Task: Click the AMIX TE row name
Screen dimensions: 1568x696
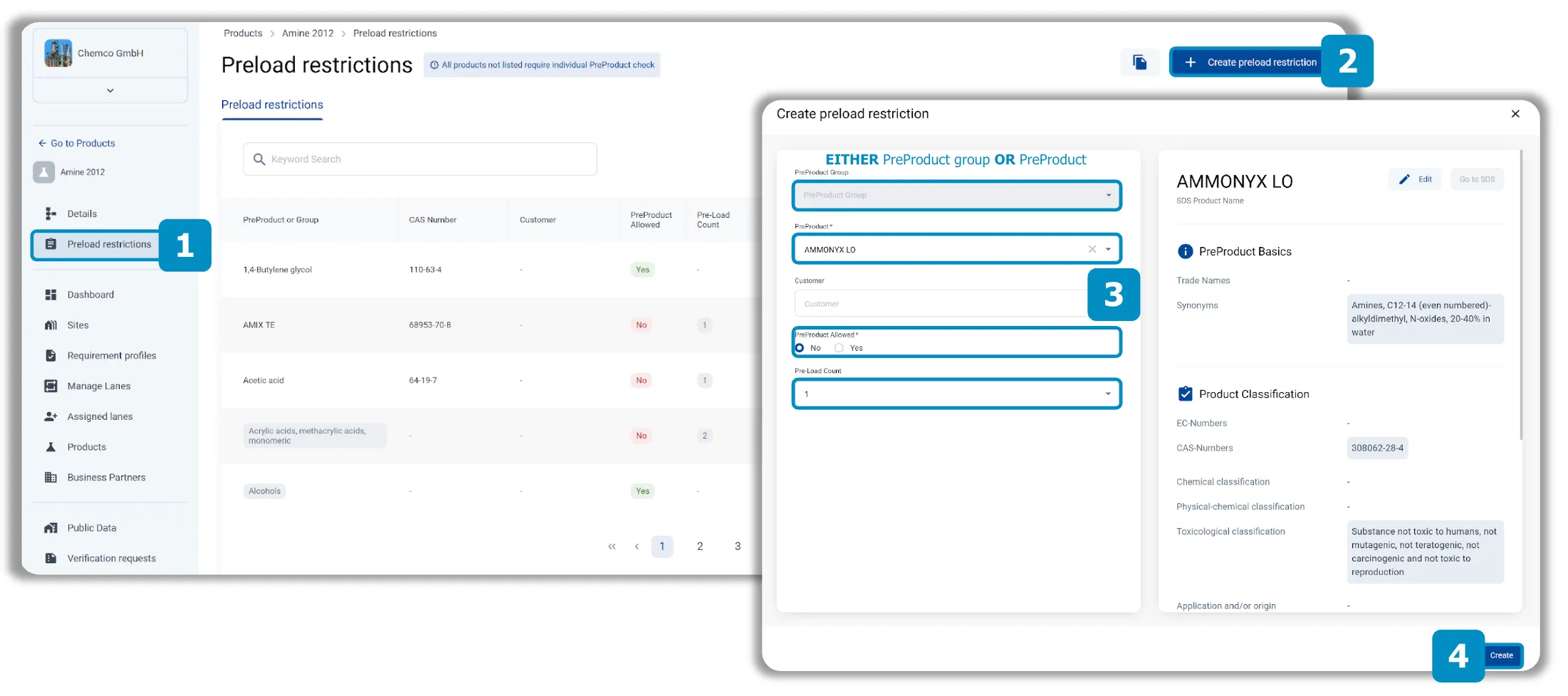Action: pos(259,325)
